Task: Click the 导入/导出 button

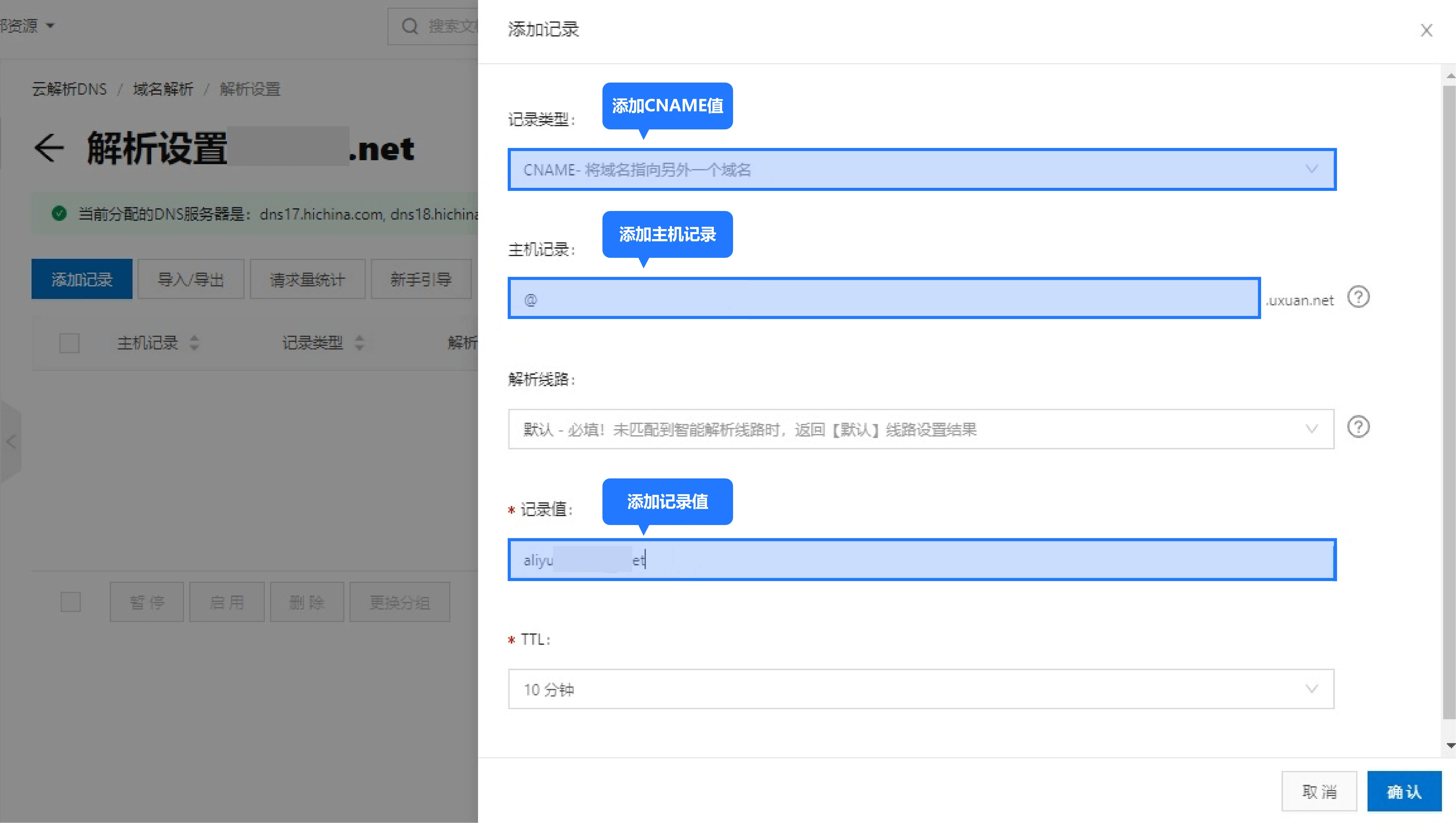Action: [190, 279]
